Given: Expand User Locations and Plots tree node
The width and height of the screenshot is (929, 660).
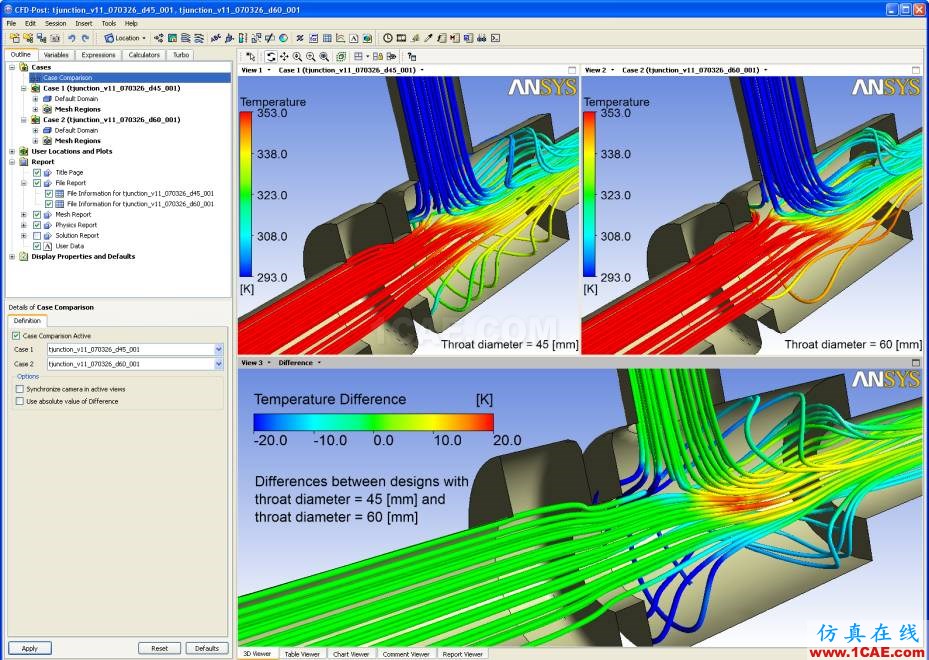Looking at the screenshot, I should tap(12, 152).
